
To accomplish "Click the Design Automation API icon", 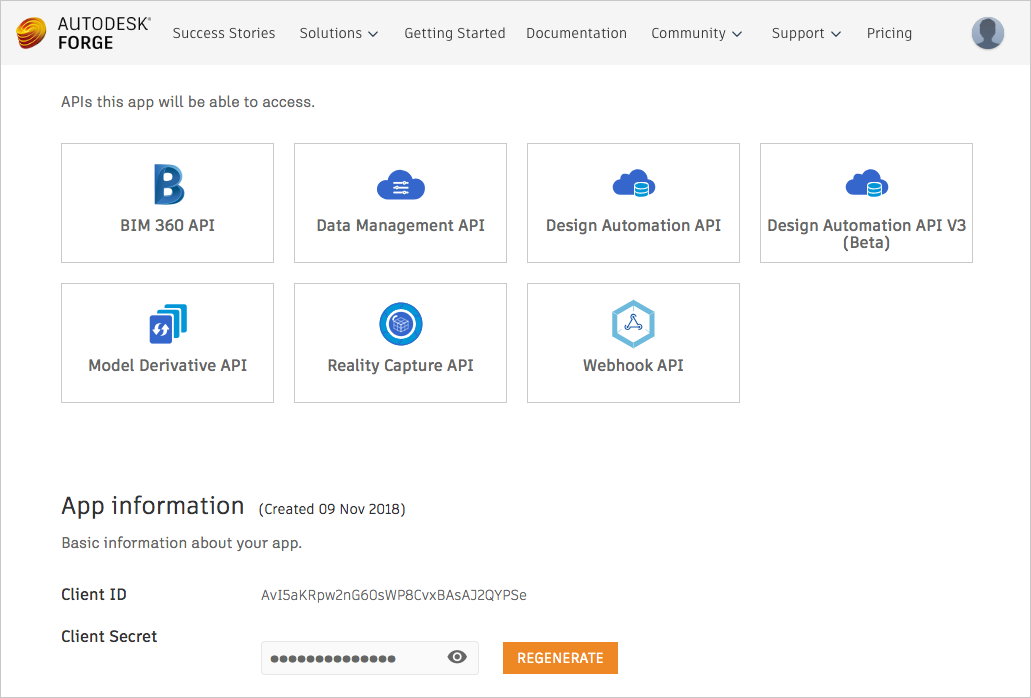I will [633, 185].
